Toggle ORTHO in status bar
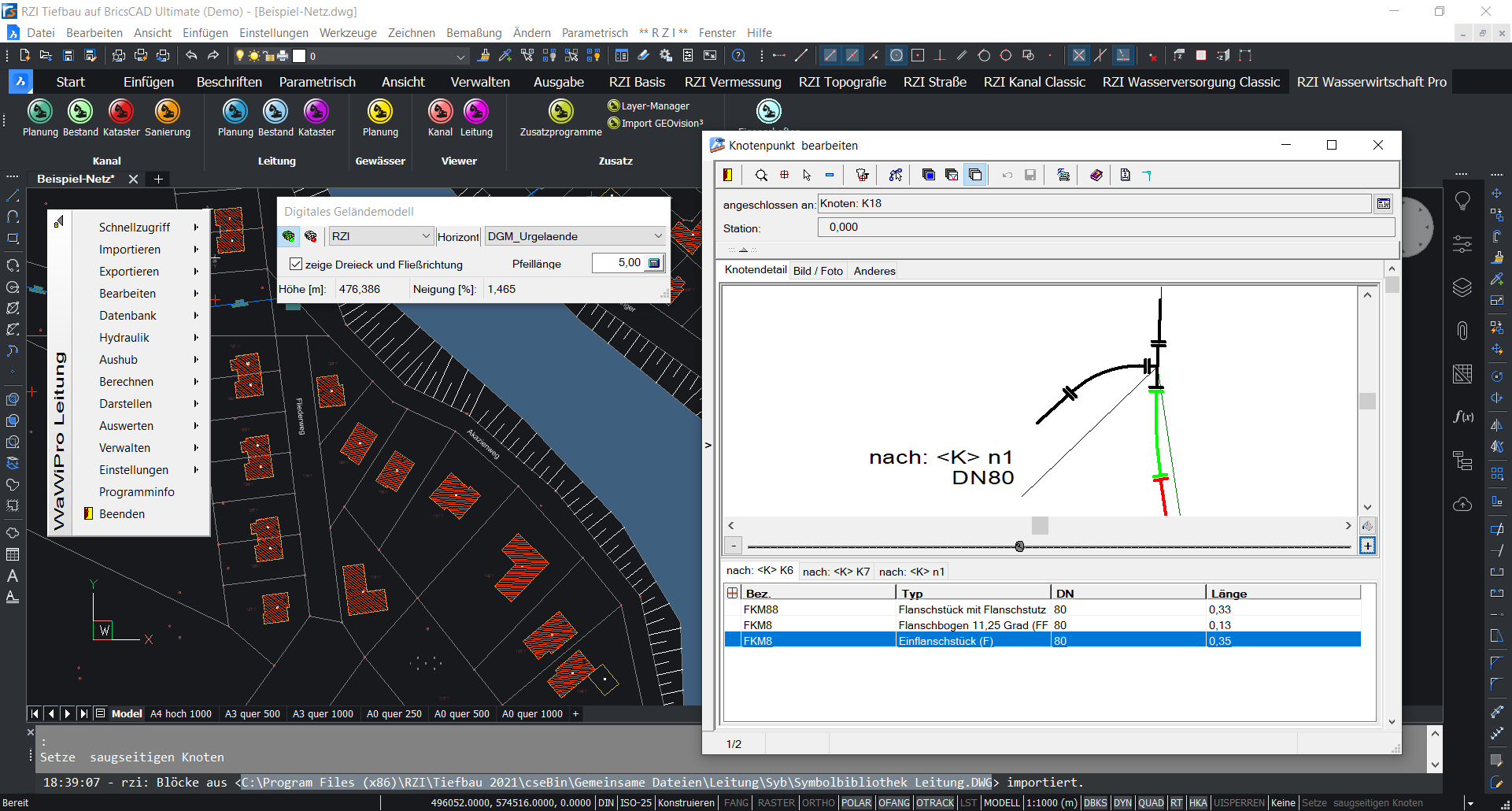 pos(819,802)
